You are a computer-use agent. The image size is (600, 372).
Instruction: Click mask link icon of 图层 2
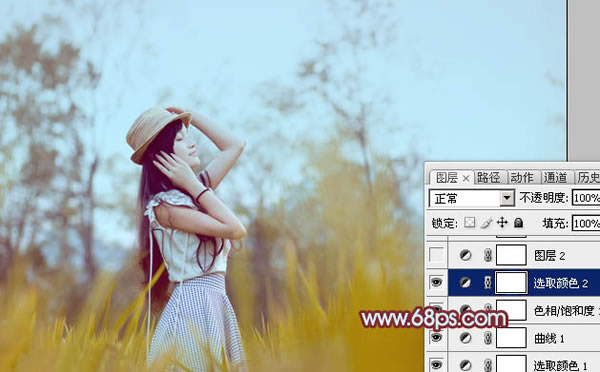coord(488,255)
